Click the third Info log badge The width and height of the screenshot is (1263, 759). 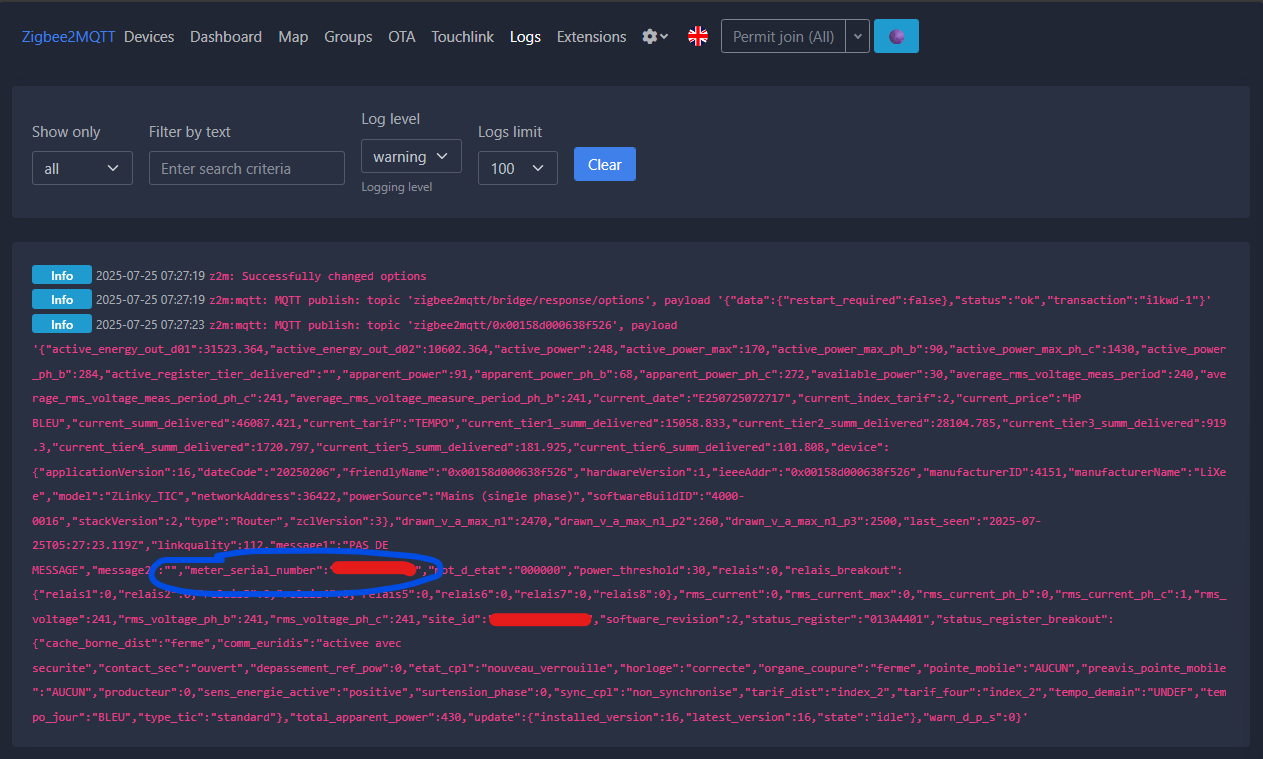[62, 324]
